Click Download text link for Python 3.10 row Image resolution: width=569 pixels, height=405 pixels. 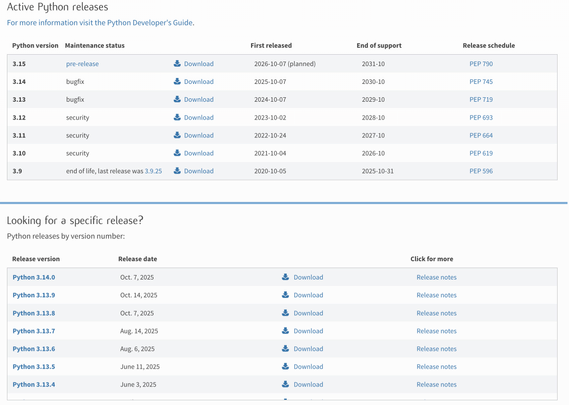[x=199, y=153]
